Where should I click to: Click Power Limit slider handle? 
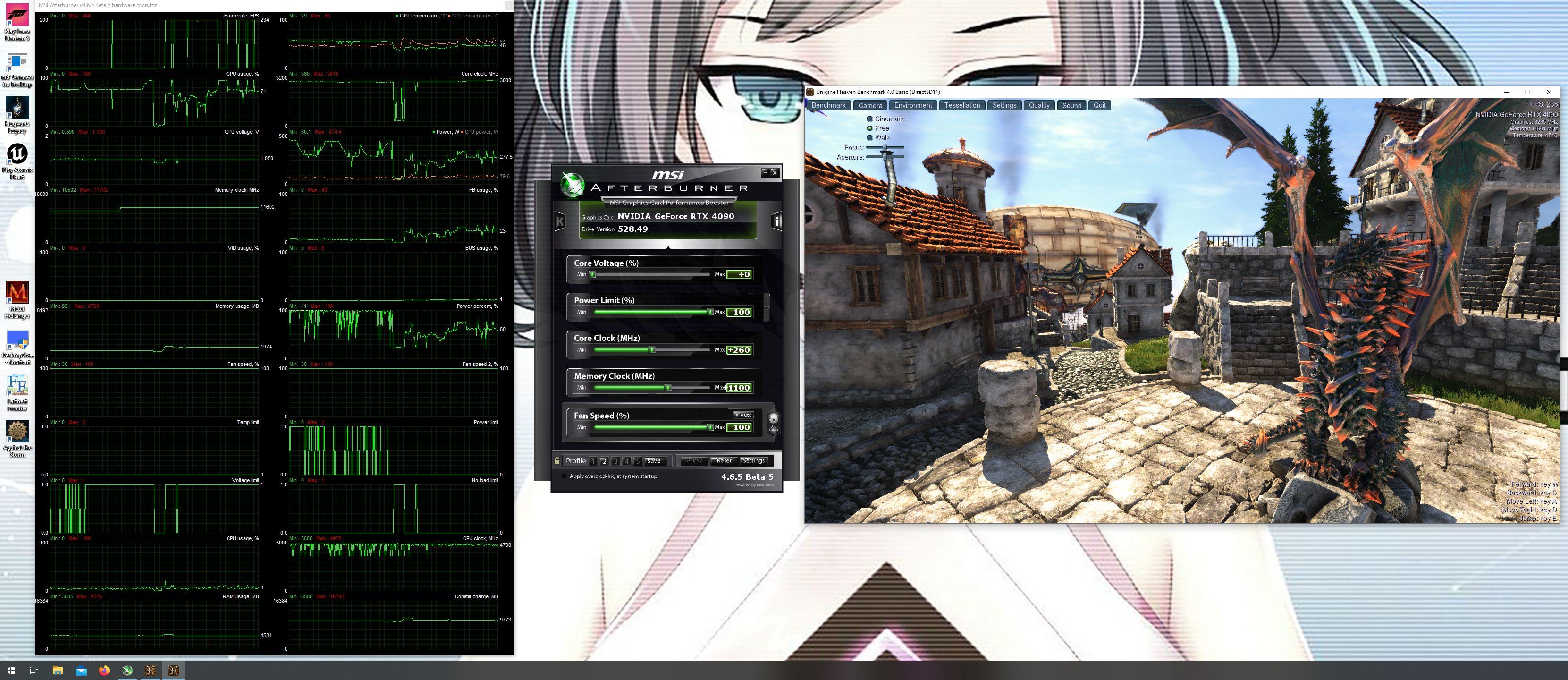pos(710,312)
